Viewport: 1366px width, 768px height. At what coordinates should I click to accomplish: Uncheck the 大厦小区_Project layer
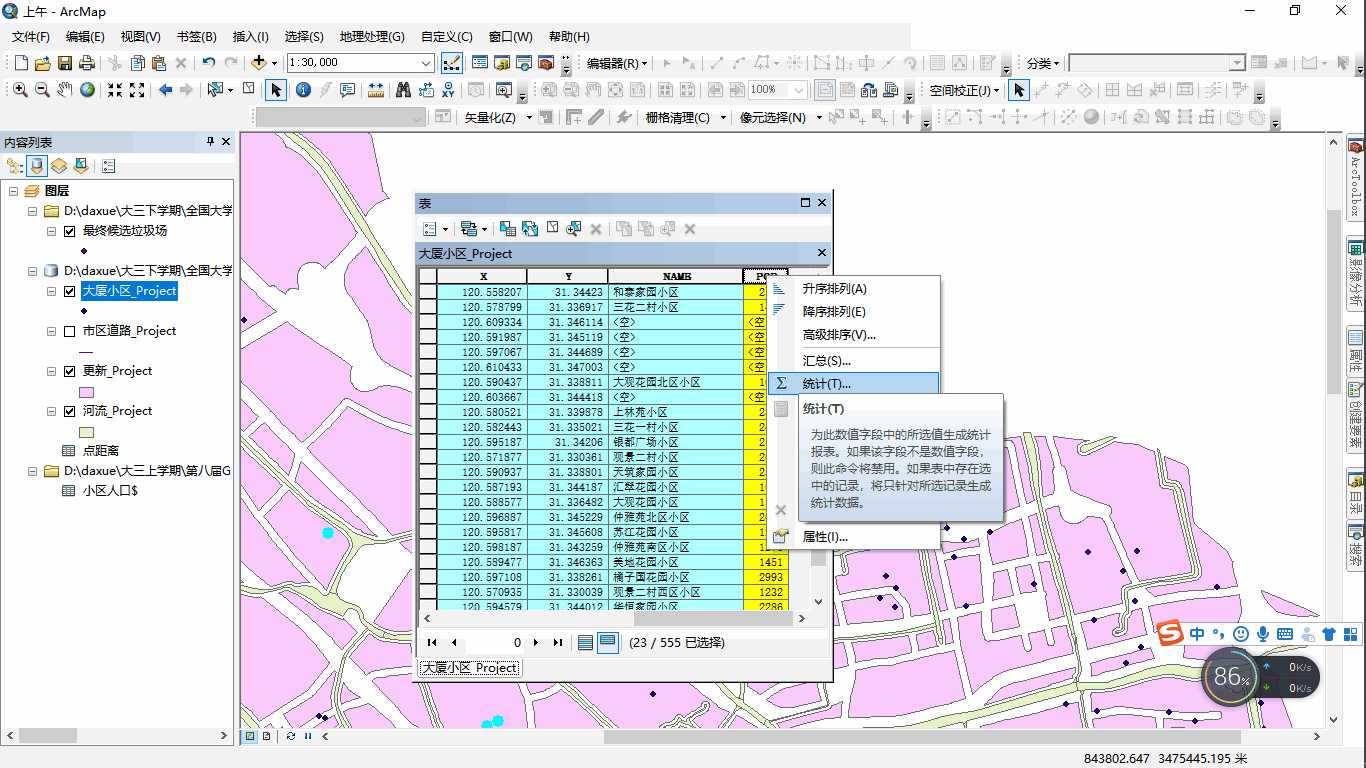[x=69, y=291]
